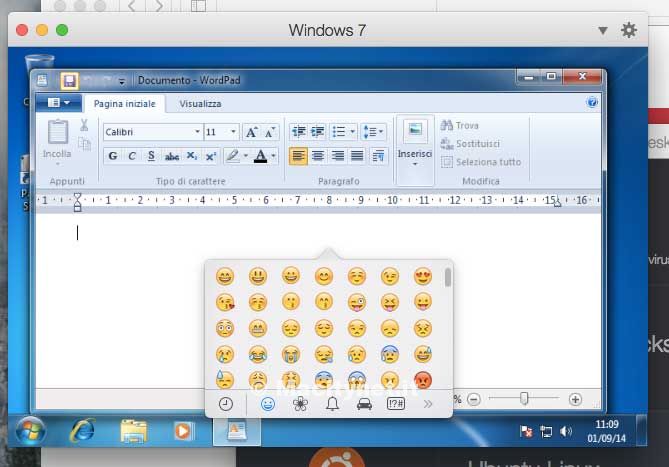The height and width of the screenshot is (467, 669).
Task: Click the Copy icon under the scissors
Action: (x=84, y=144)
